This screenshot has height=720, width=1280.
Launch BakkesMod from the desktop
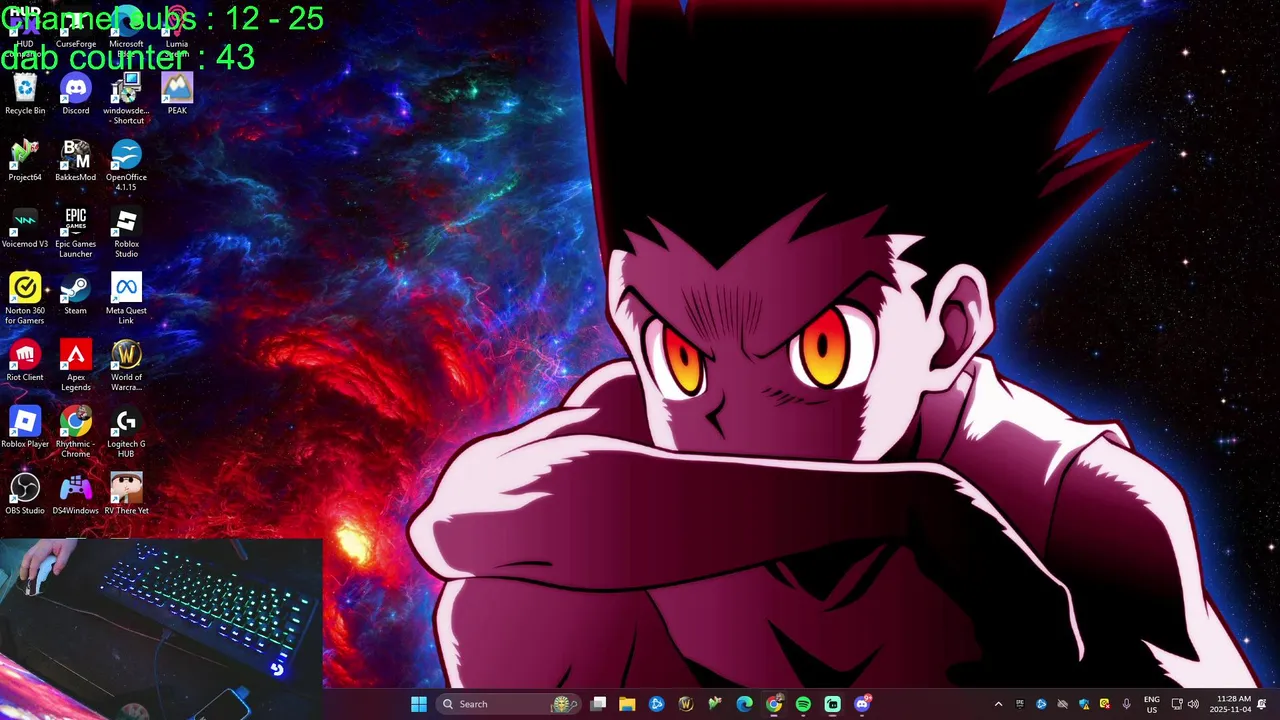(x=76, y=161)
